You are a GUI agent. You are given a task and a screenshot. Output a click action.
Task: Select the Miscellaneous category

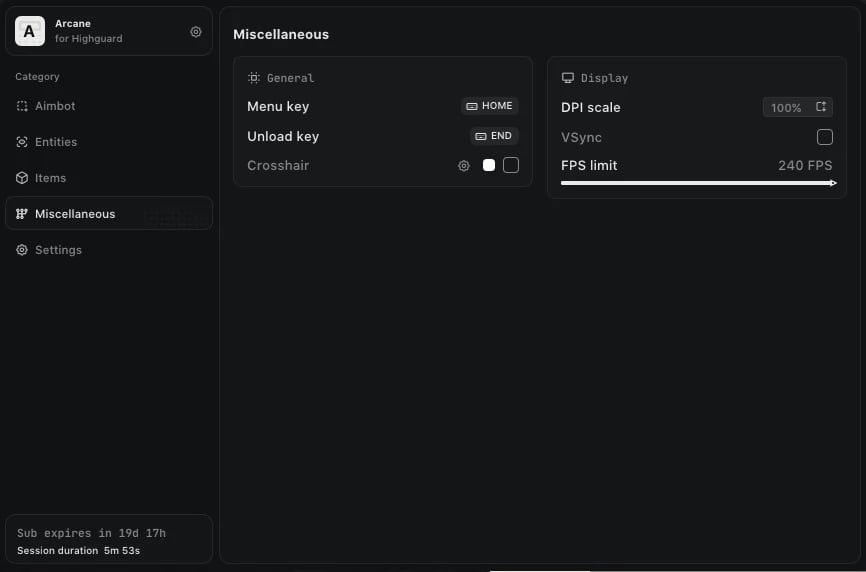pos(109,214)
